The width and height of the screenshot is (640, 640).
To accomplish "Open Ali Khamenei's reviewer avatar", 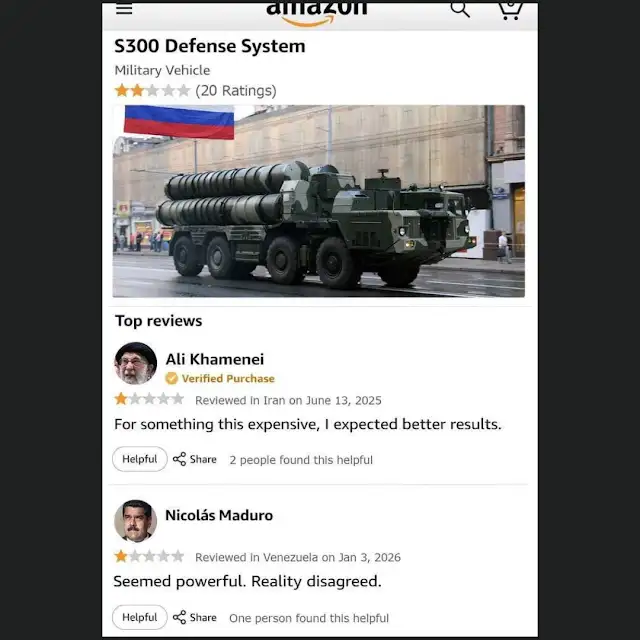I will pos(136,363).
